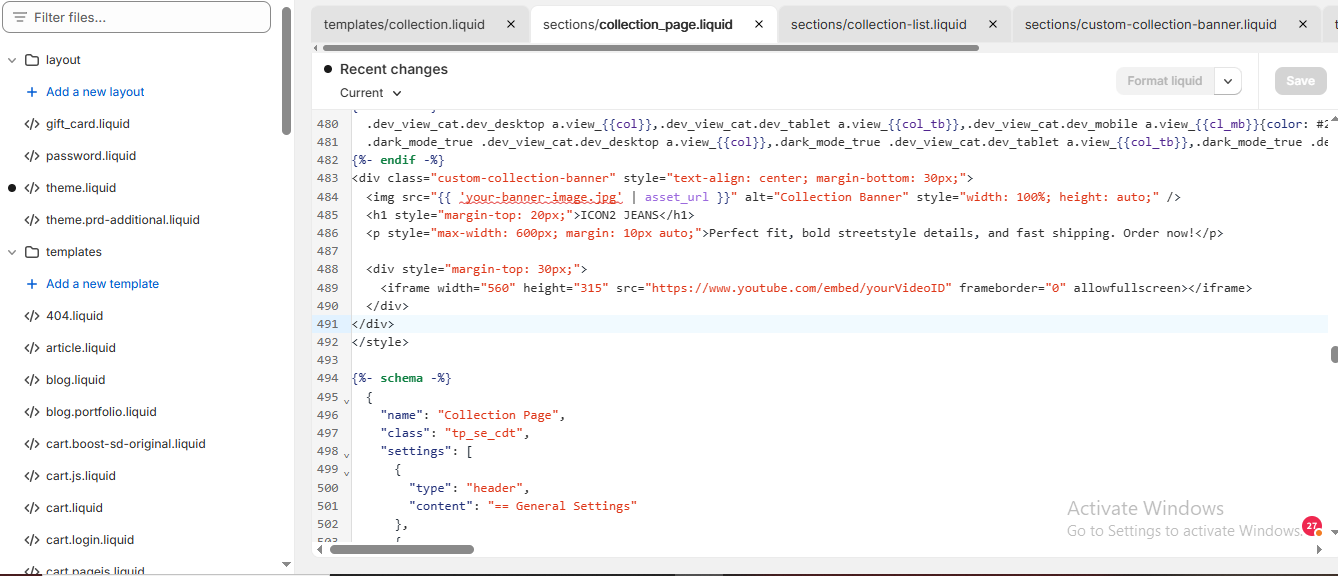The width and height of the screenshot is (1338, 576).
Task: Click Add a new template link
Action: [102, 284]
